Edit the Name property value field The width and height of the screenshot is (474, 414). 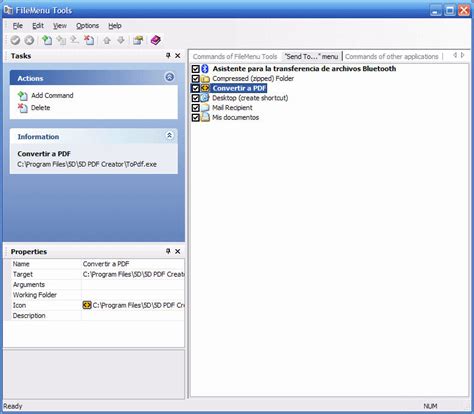pyautogui.click(x=133, y=264)
